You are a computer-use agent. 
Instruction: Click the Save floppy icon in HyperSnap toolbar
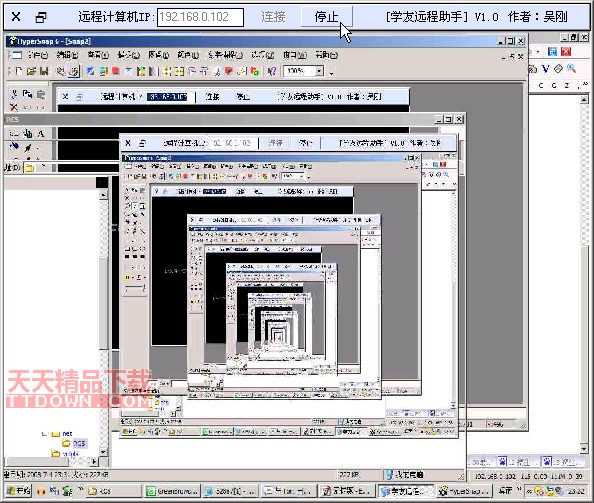tap(44, 71)
